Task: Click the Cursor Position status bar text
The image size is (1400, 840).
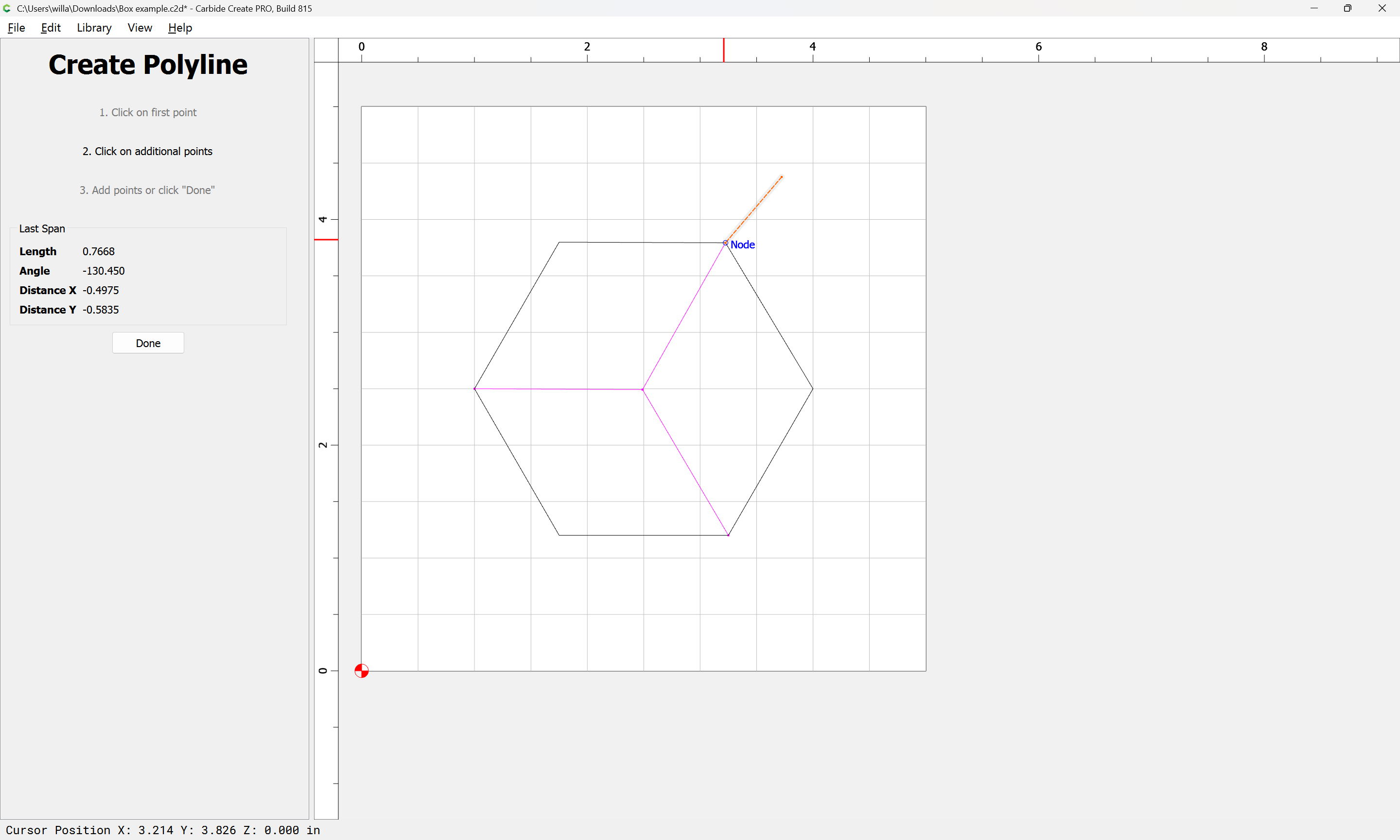Action: 163,830
